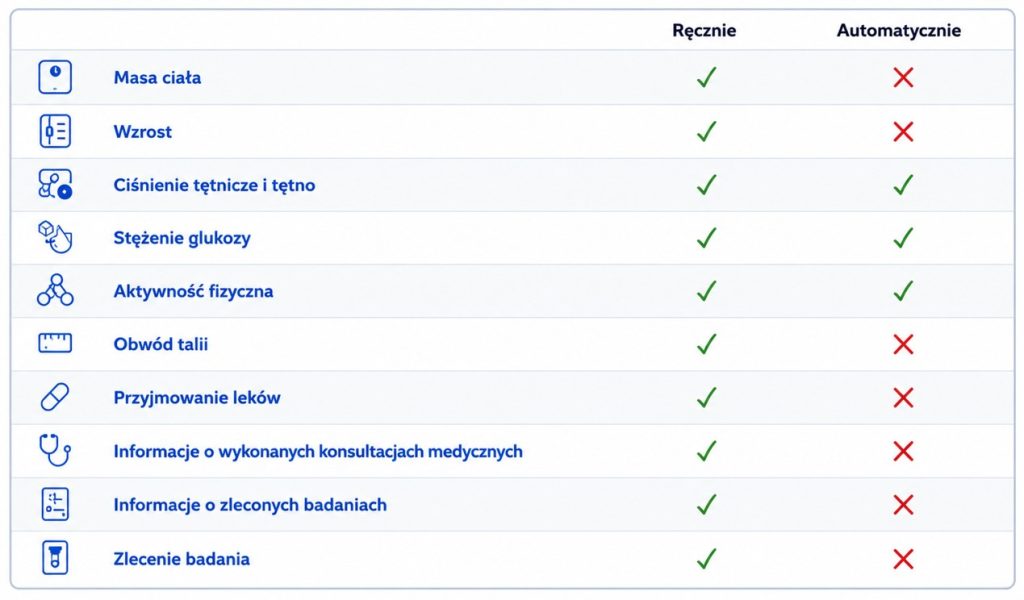The height and width of the screenshot is (600, 1024).
Task: Click the blood pressure icon beside Ciśnienie tętnicze
Action: (55, 184)
